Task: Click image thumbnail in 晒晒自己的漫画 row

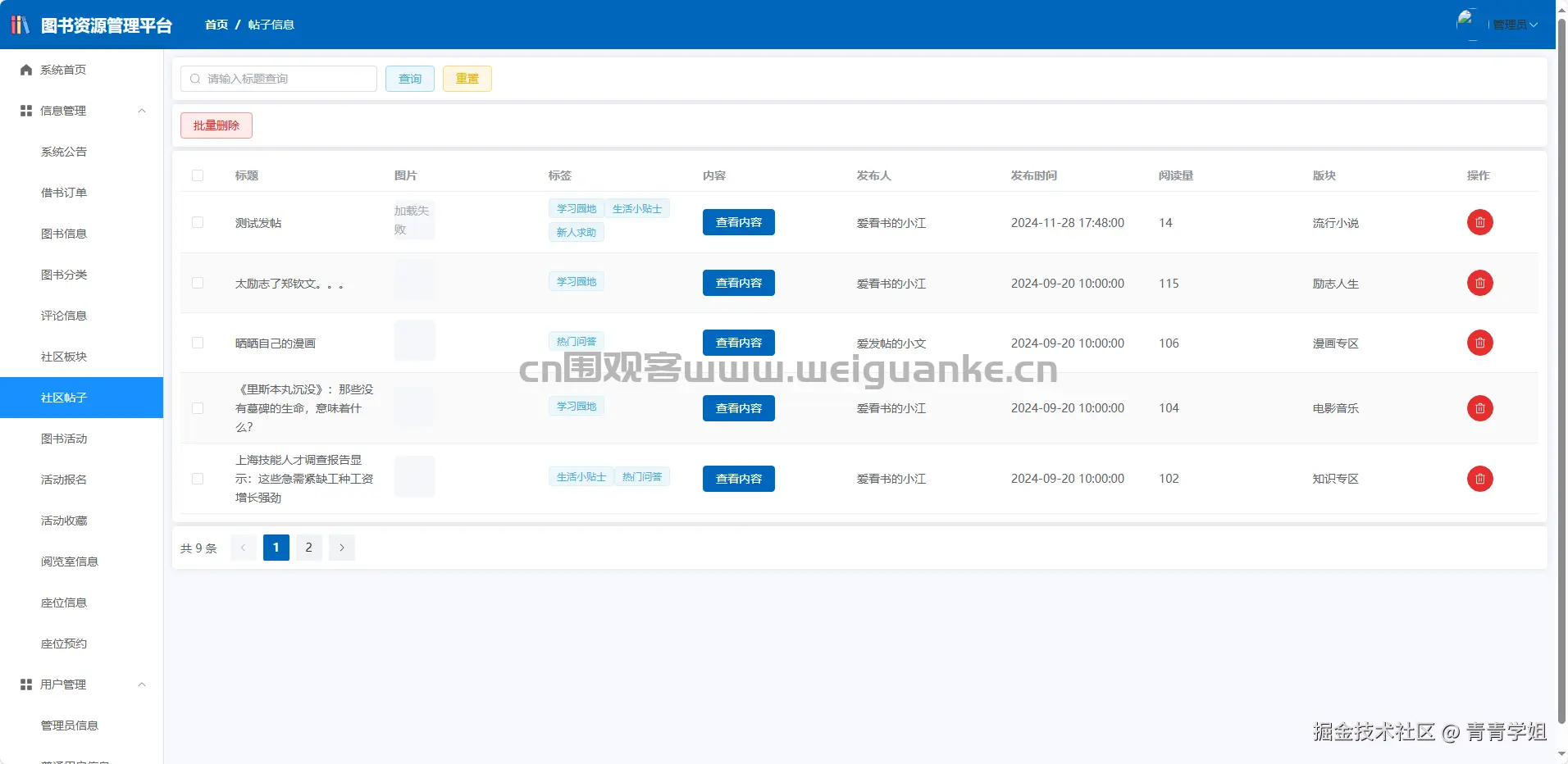Action: (x=414, y=341)
